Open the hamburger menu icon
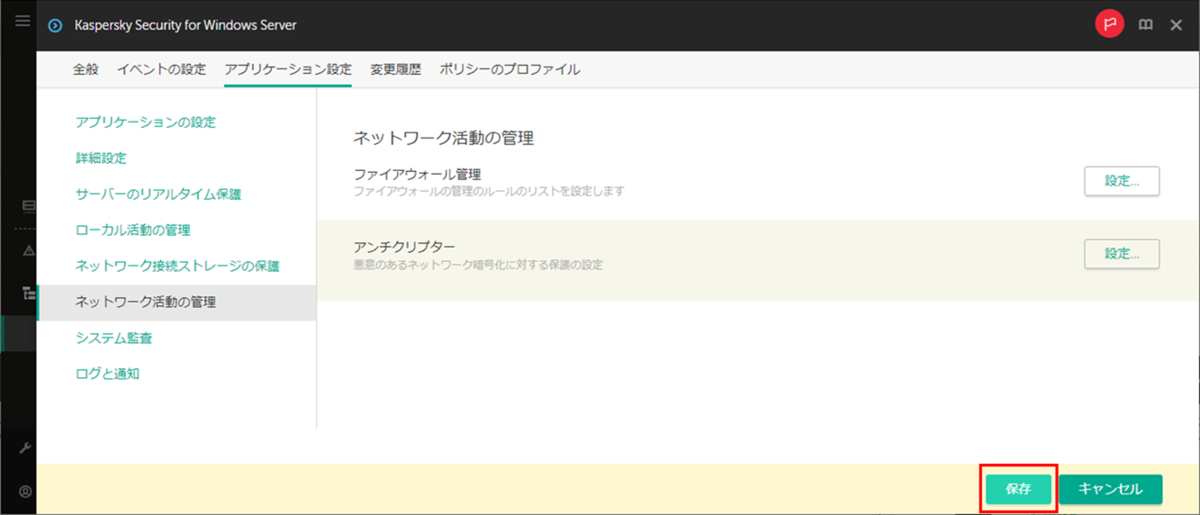The width and height of the screenshot is (1200, 515). (22, 21)
